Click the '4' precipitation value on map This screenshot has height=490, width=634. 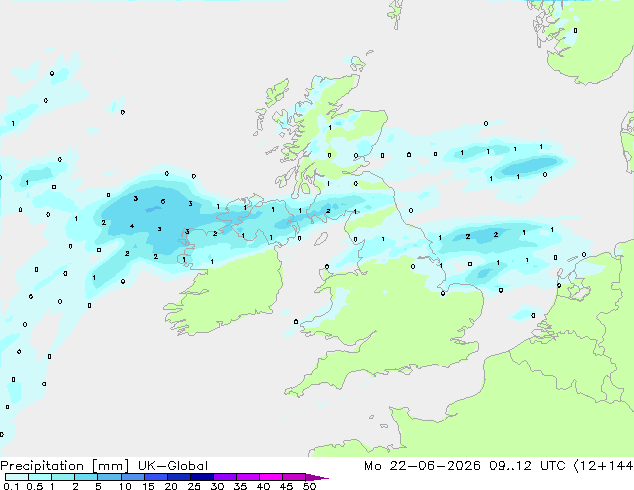(132, 226)
